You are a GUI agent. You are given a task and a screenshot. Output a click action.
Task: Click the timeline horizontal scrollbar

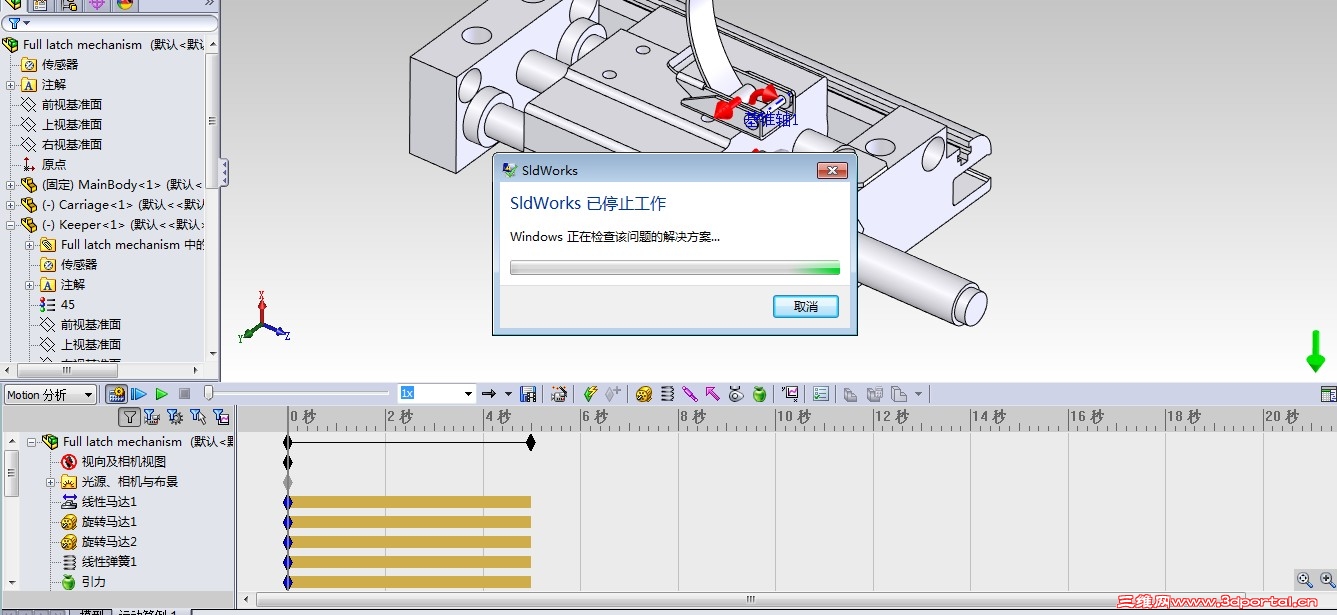click(x=749, y=600)
